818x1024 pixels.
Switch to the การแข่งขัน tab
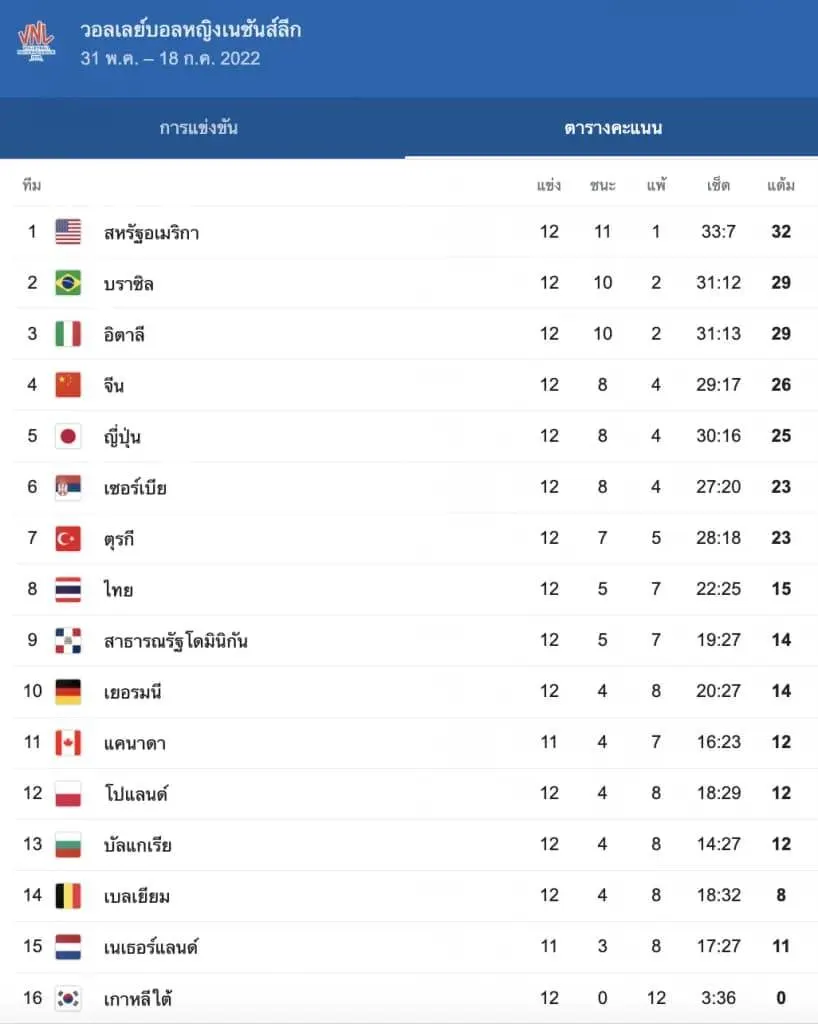[x=199, y=128]
